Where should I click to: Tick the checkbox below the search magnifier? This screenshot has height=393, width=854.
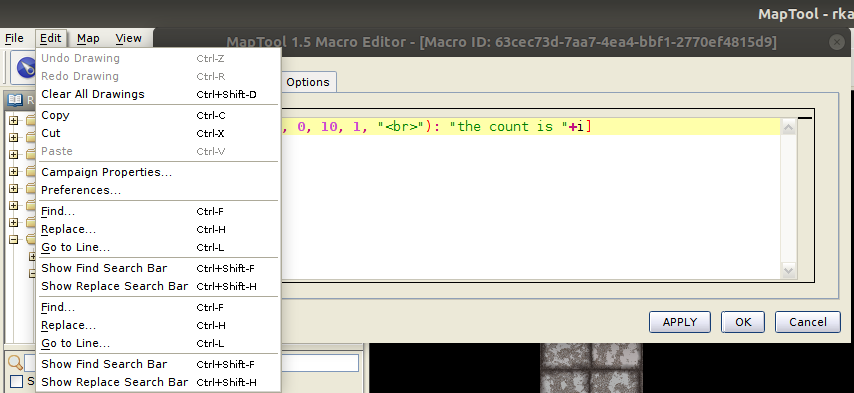(x=16, y=382)
